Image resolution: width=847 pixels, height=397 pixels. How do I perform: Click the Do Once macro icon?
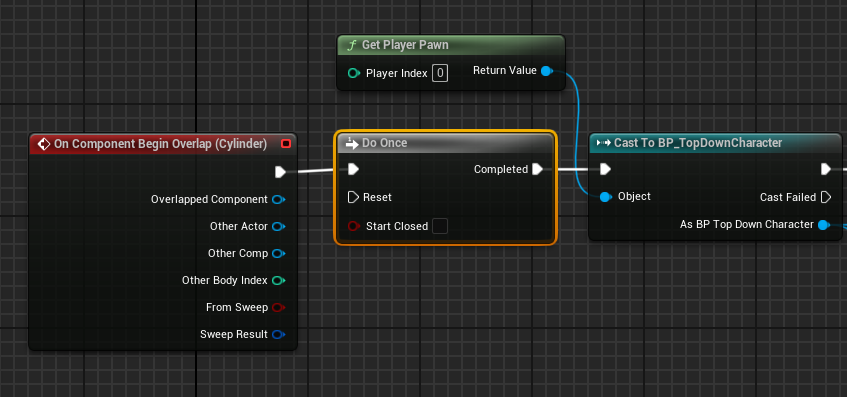352,143
